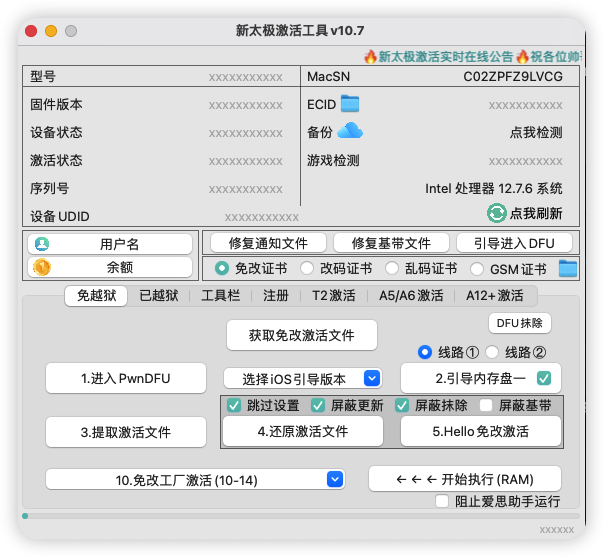This screenshot has height=557, width=604.
Task: Toggle 跳过设置 checkbox
Action: (x=234, y=405)
